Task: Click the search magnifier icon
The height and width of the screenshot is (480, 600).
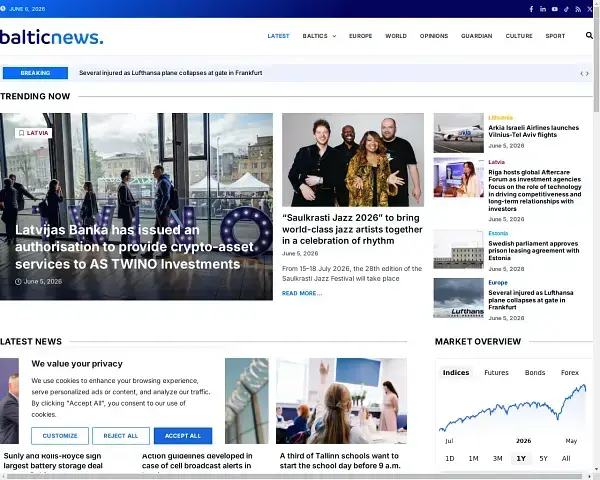Action: point(589,36)
